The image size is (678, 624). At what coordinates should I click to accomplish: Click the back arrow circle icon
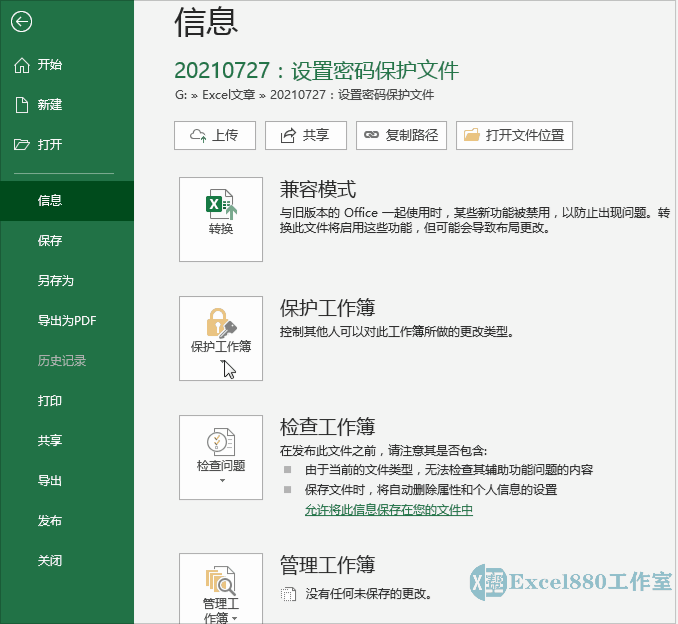point(21,21)
